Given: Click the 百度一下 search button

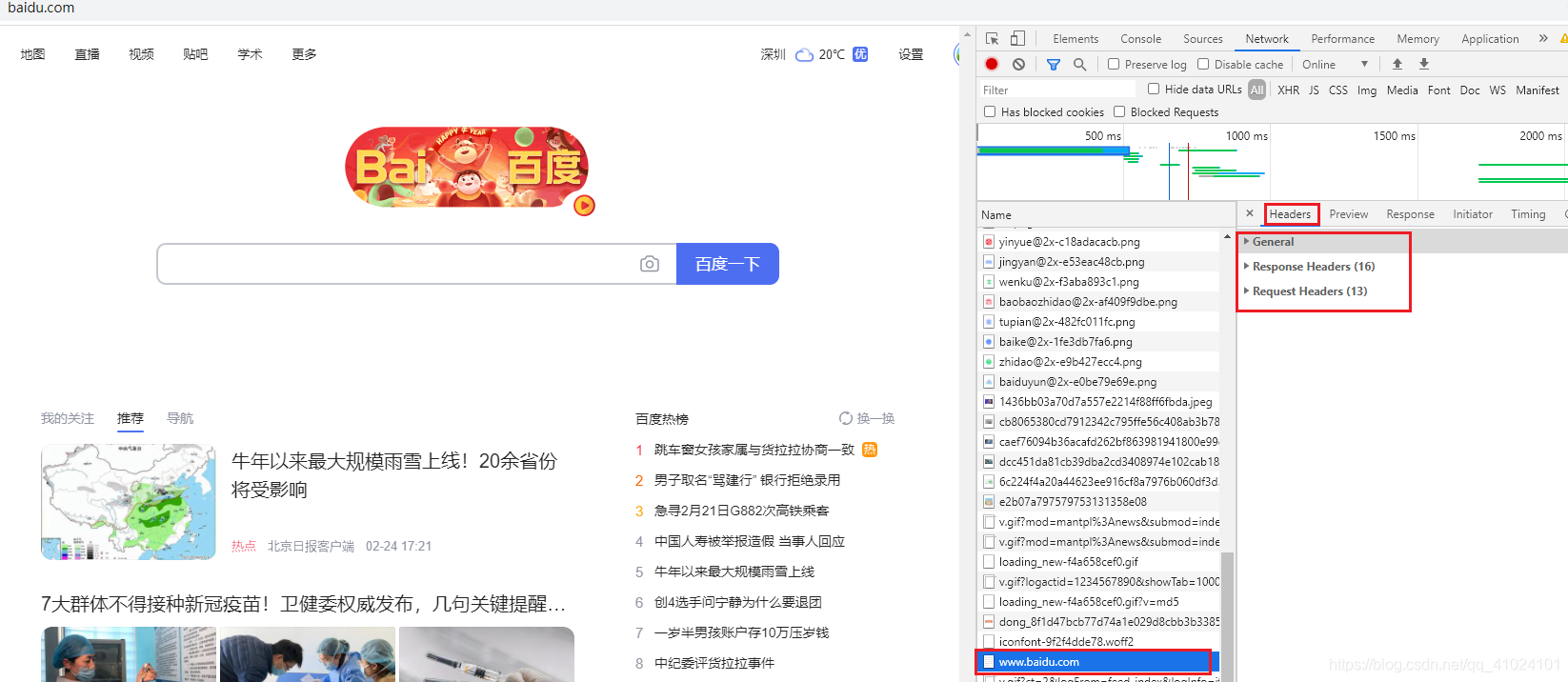Looking at the screenshot, I should click(728, 264).
